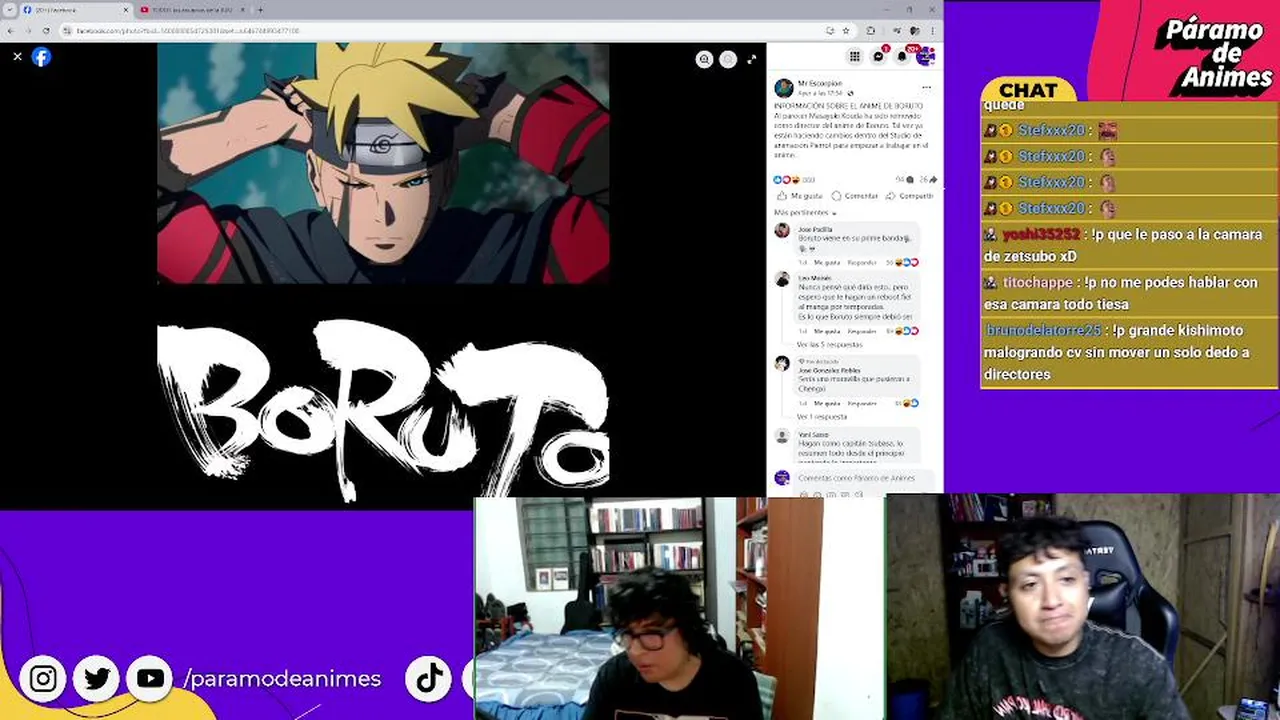Open Chrome extensions puzzle icon
The image size is (1280, 720).
871,31
